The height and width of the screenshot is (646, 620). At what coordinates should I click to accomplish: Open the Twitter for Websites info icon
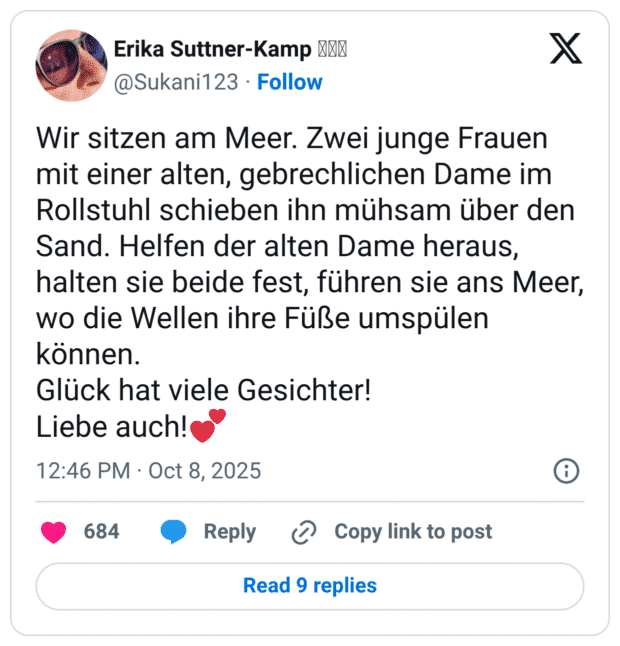[x=566, y=470]
